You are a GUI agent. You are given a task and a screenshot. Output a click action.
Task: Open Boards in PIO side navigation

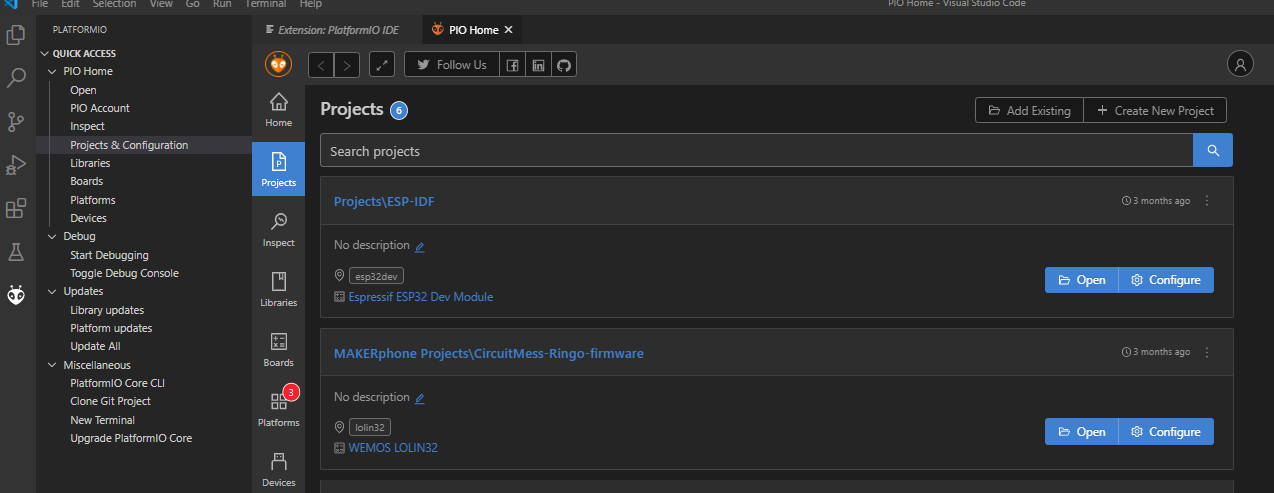[x=278, y=350]
